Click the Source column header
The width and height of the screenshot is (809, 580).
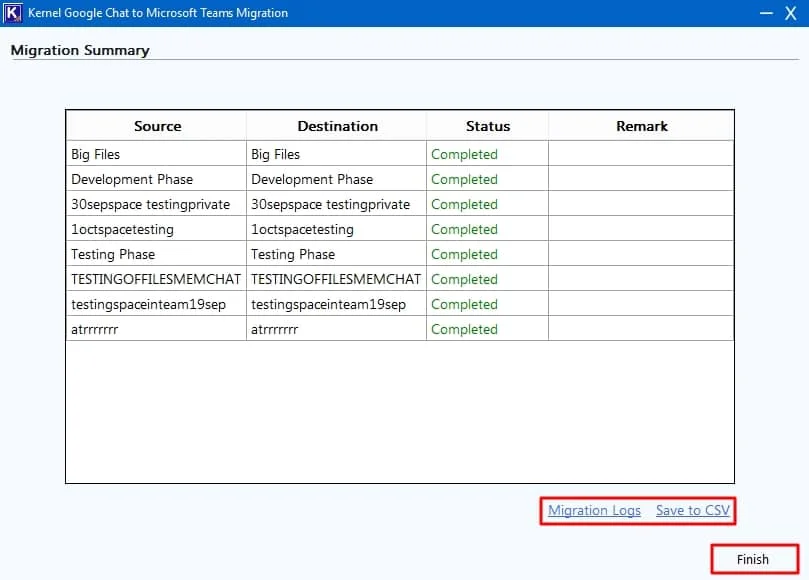[157, 126]
